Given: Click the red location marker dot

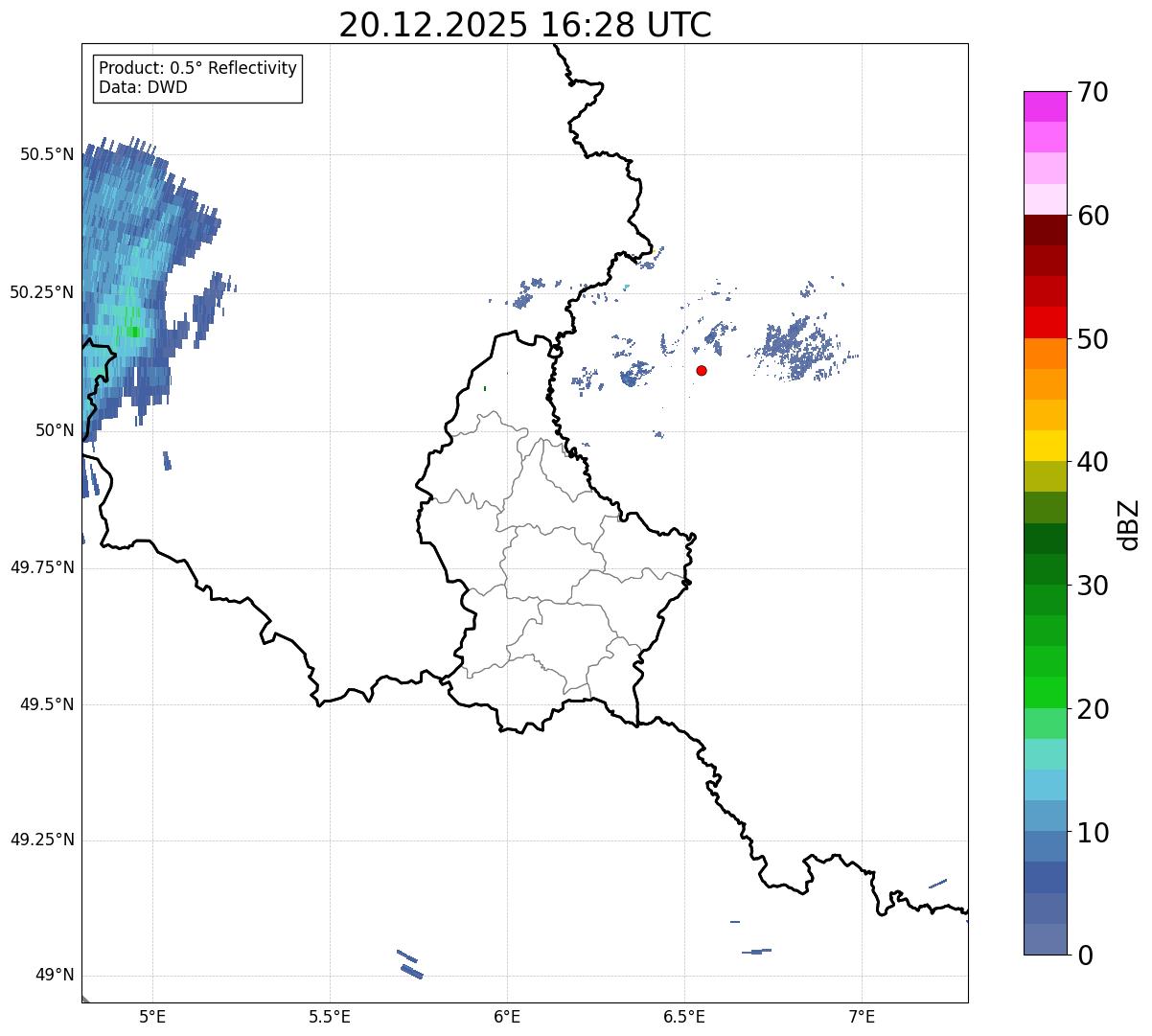Looking at the screenshot, I should pyautogui.click(x=702, y=370).
